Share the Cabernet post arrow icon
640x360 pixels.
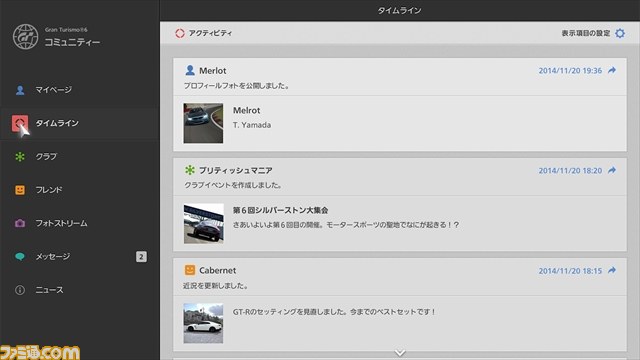(612, 270)
